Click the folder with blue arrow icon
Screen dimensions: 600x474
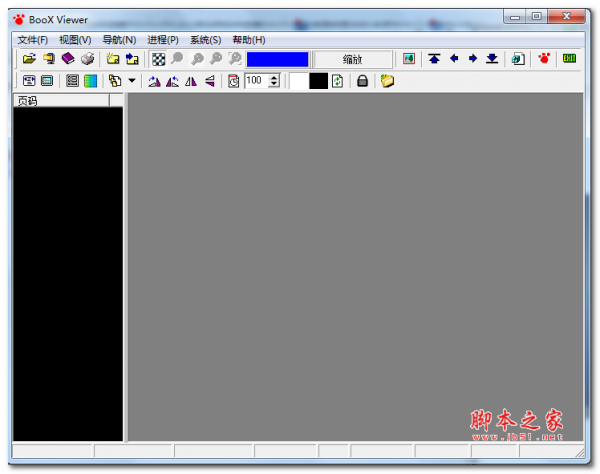(x=132, y=59)
